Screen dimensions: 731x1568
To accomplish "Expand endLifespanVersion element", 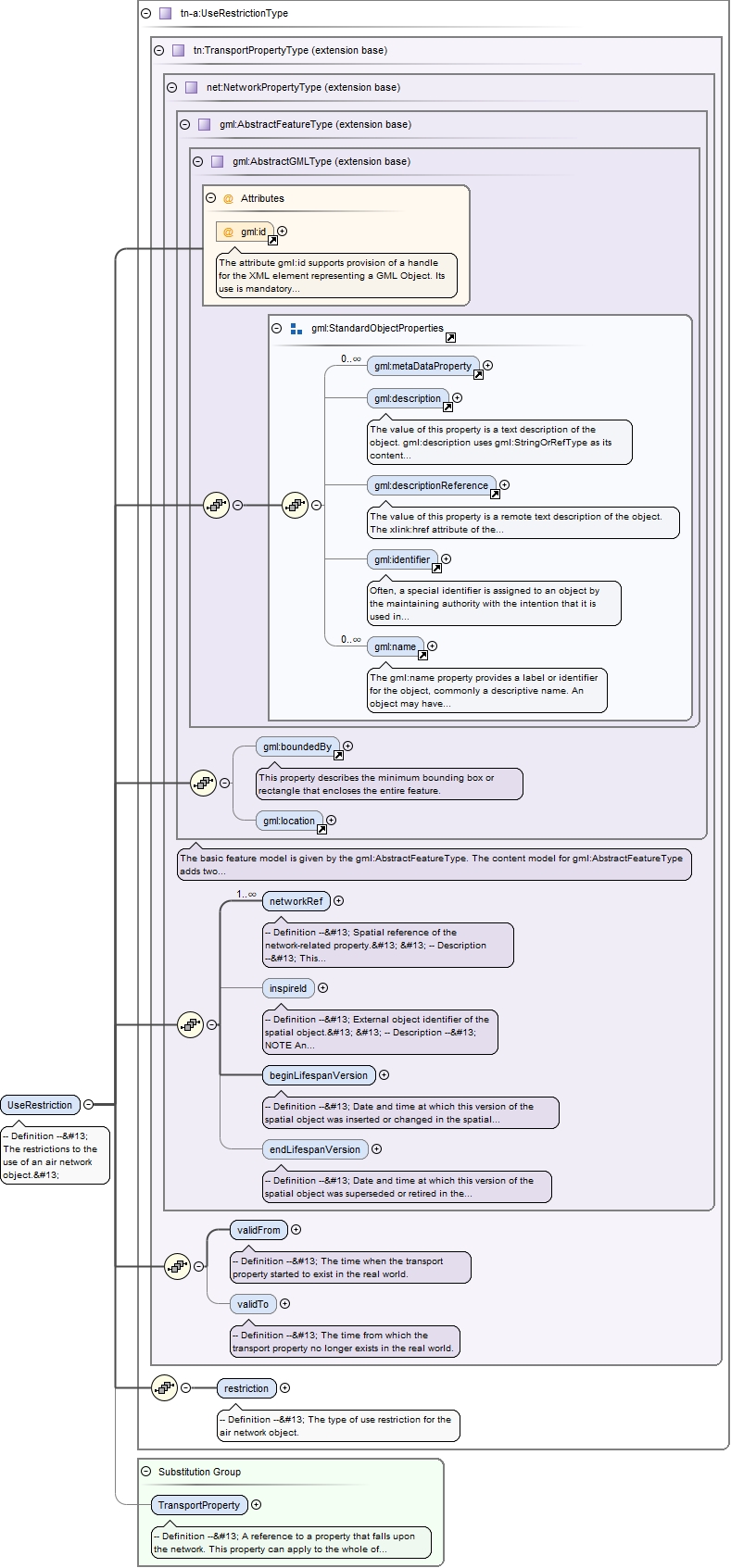I will (x=377, y=1149).
